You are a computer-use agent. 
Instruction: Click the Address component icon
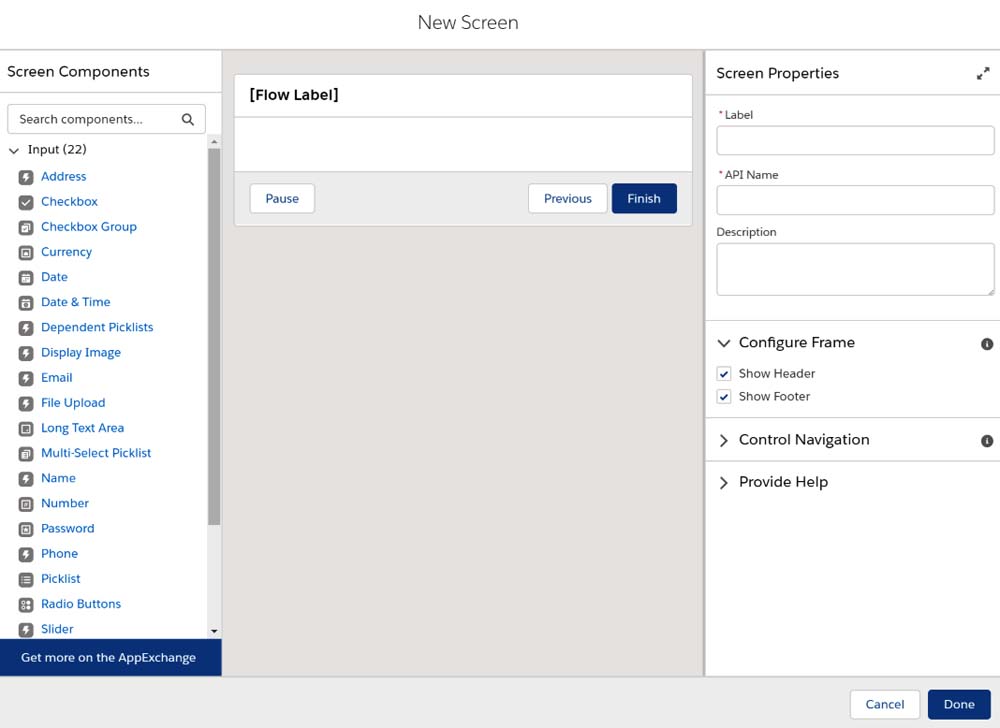click(x=26, y=177)
